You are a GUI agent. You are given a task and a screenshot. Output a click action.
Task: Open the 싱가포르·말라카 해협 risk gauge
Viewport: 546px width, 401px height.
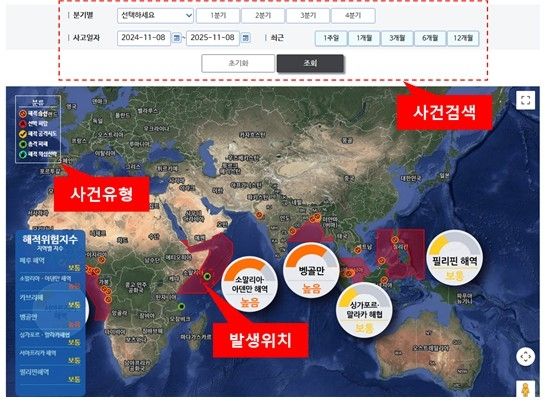point(365,310)
